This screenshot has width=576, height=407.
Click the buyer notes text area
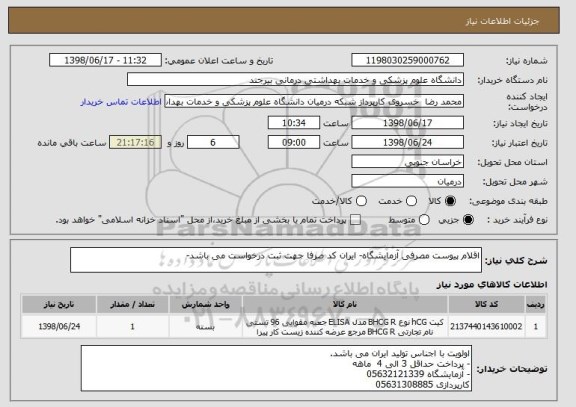point(276,368)
